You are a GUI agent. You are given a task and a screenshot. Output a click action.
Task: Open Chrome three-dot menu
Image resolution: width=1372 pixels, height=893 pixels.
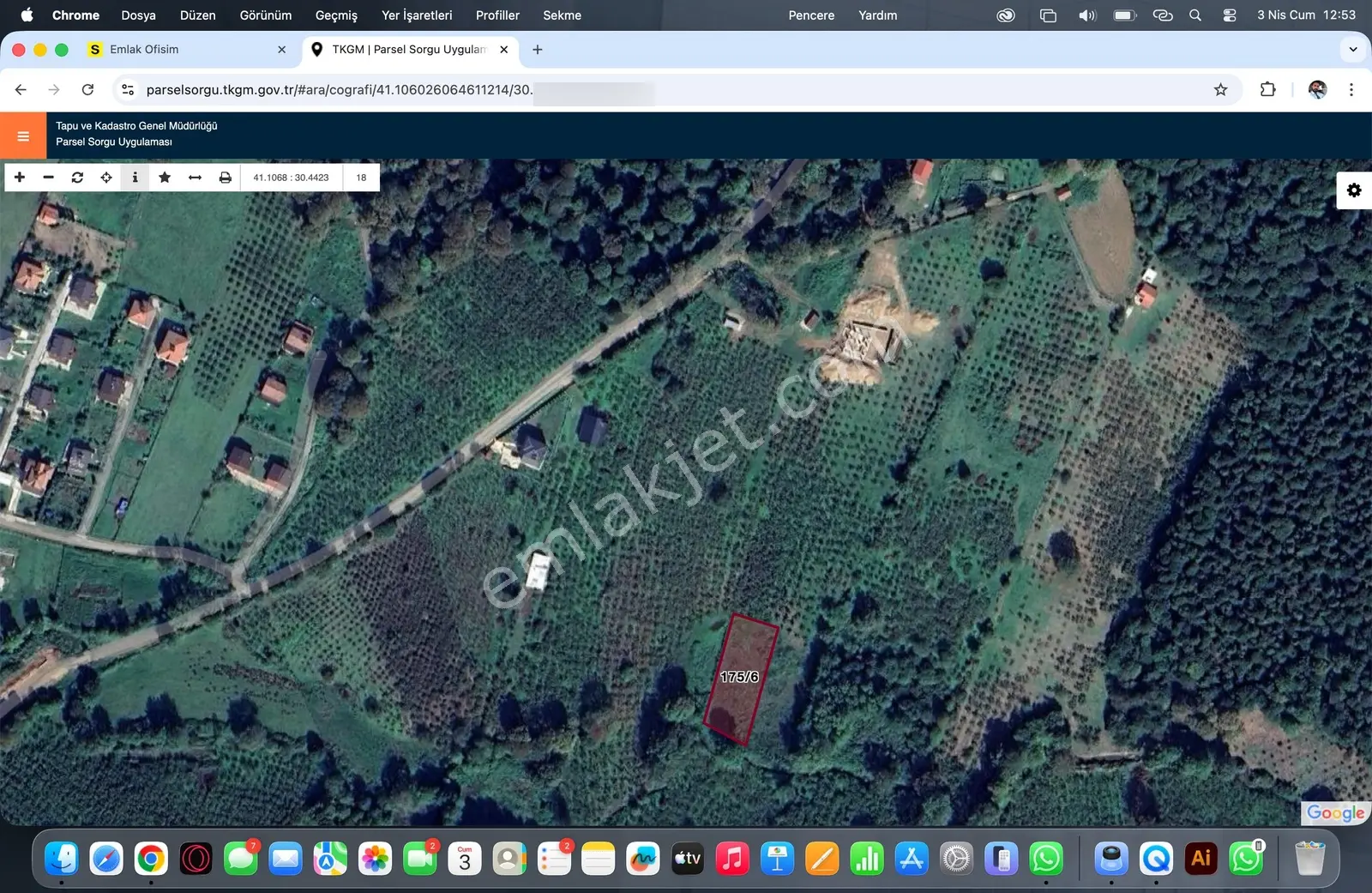tap(1351, 89)
